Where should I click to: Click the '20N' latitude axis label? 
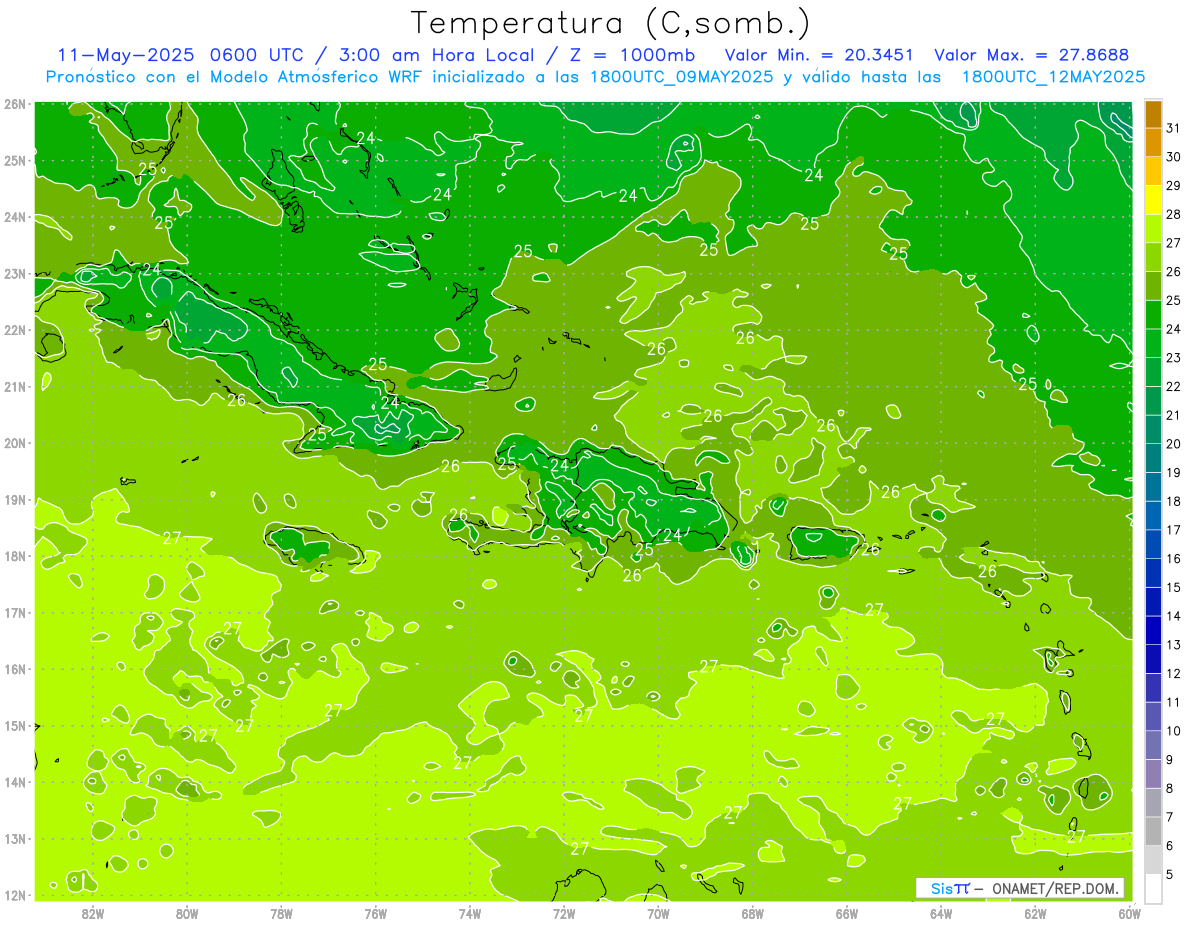point(15,443)
